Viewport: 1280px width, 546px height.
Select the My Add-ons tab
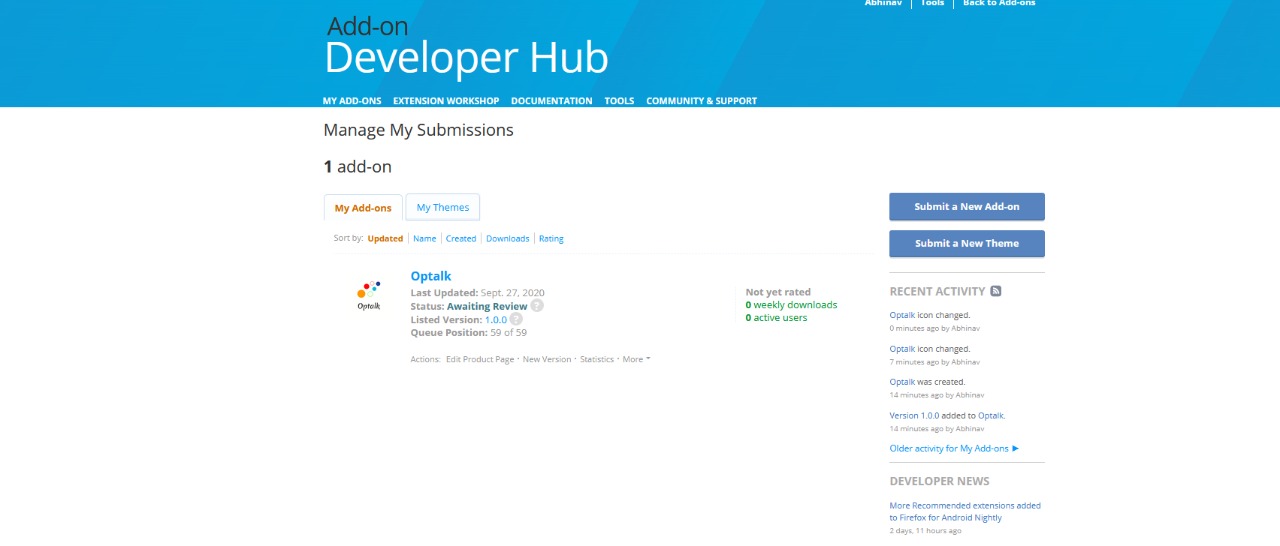(x=363, y=208)
